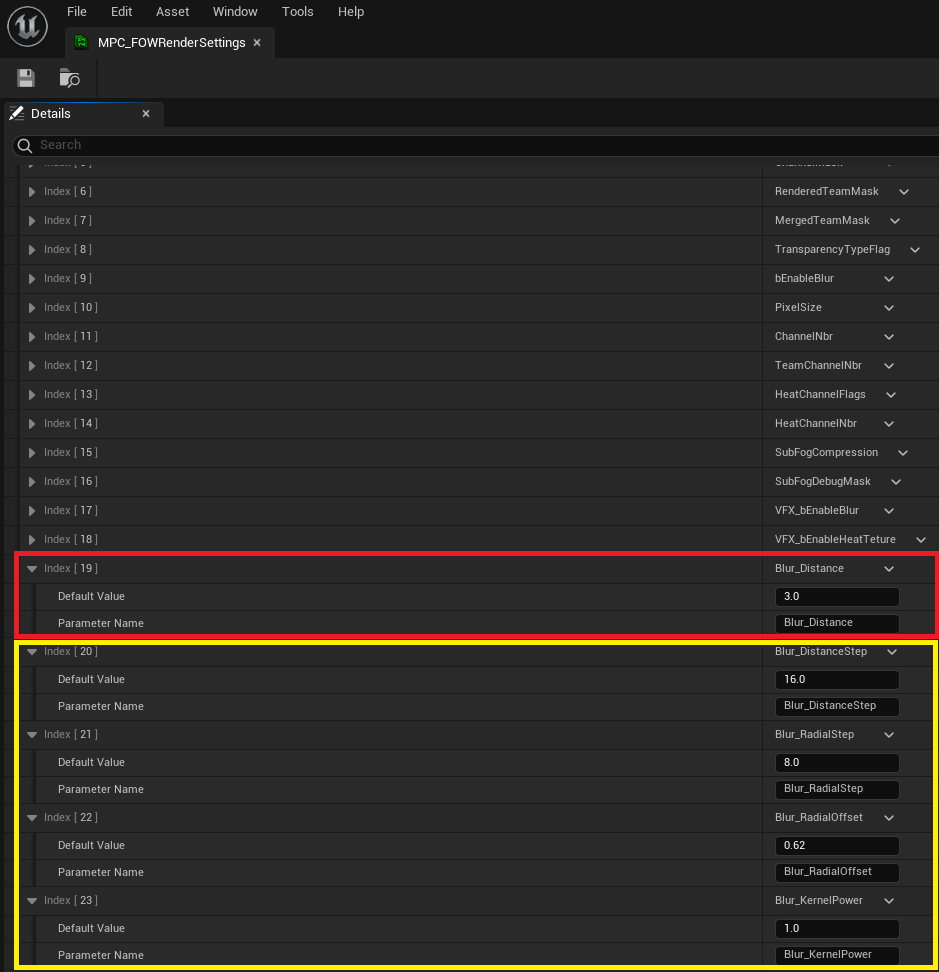This screenshot has height=972, width=939.
Task: Open the Asset menu
Action: [x=172, y=12]
